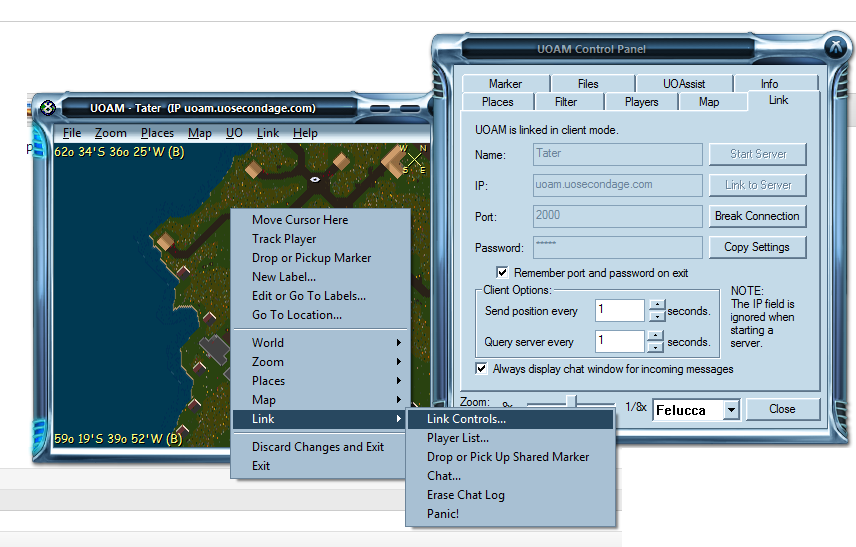Expand the Places submenu in context menu
Viewport: 856px width, 547px height.
tap(320, 381)
